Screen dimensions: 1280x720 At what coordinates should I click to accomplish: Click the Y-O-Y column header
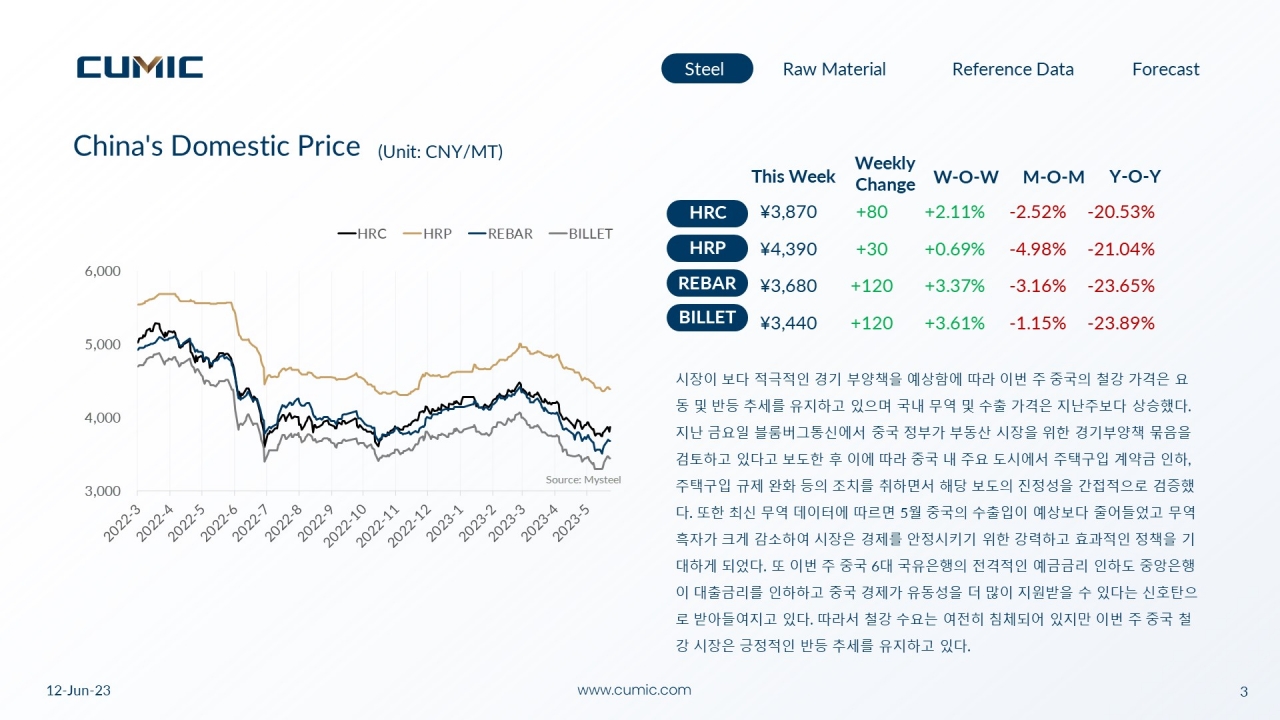click(x=1135, y=177)
